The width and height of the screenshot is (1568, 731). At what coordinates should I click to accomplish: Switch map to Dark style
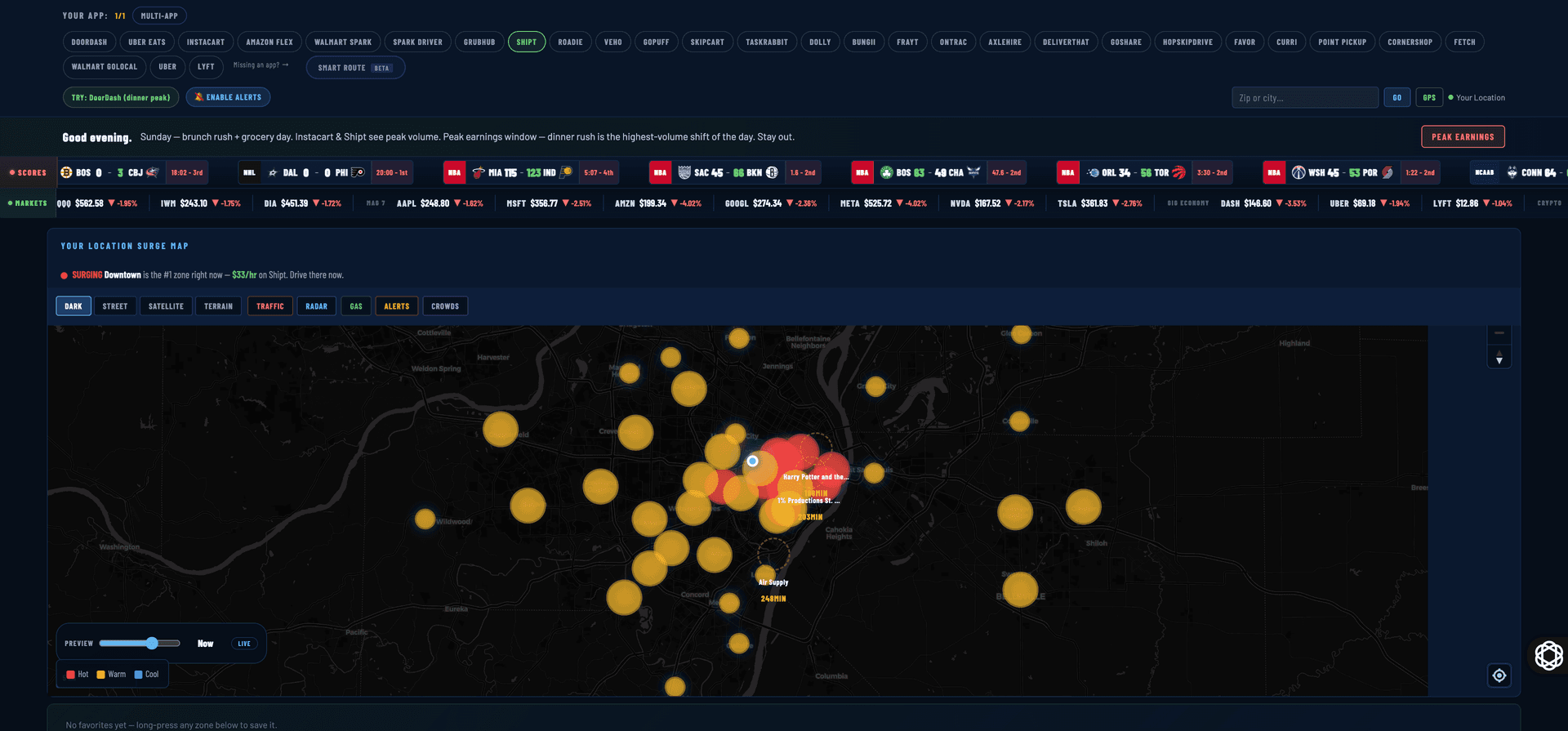pos(73,306)
